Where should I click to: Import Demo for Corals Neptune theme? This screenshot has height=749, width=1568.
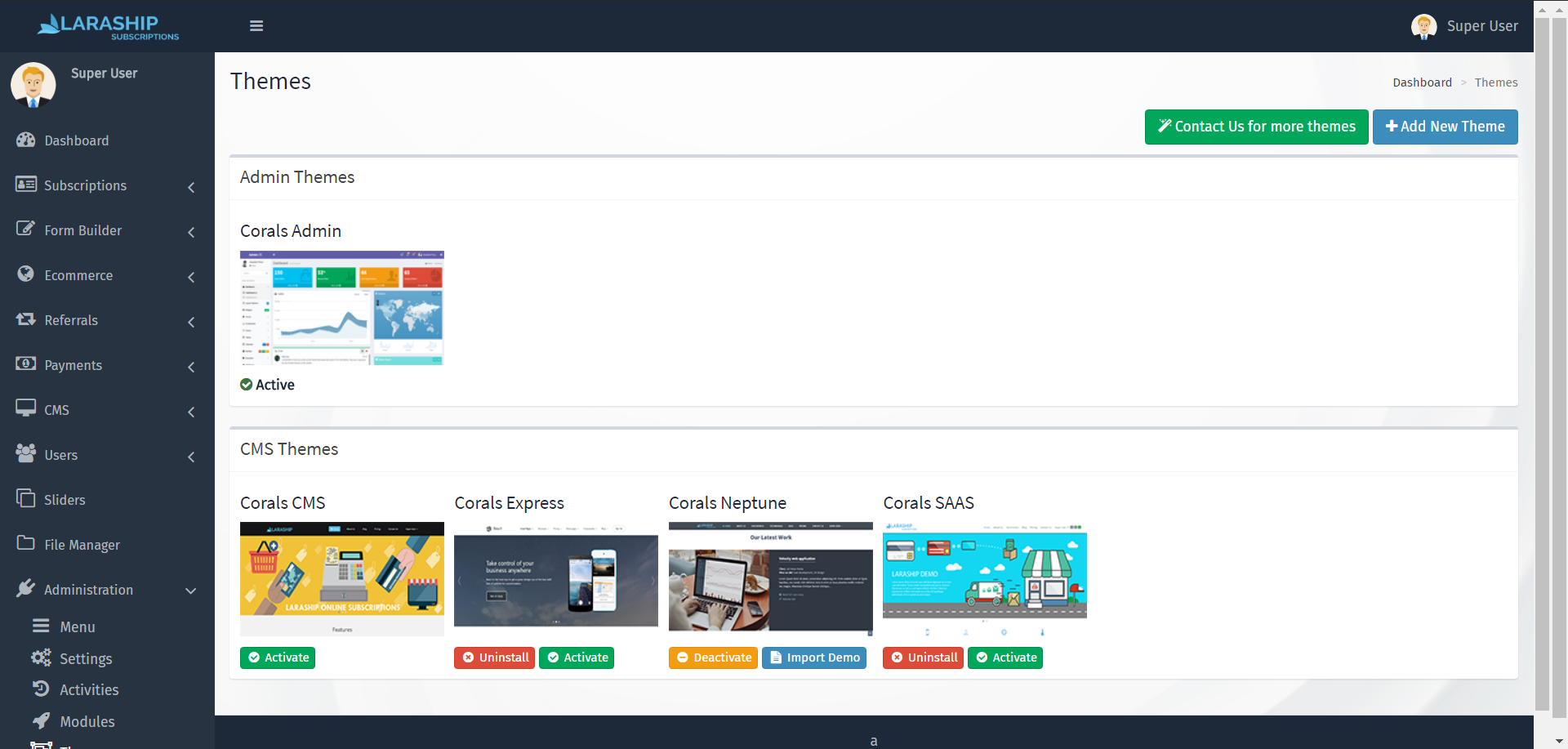pos(814,658)
